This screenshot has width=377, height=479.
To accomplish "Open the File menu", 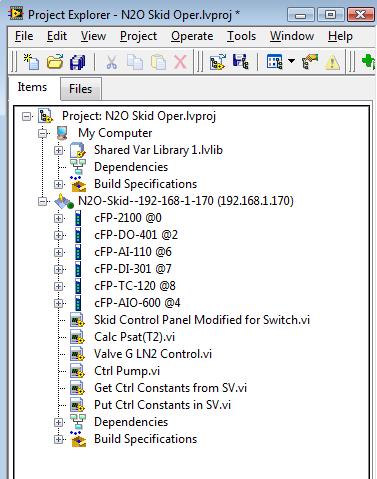I will point(24,36).
